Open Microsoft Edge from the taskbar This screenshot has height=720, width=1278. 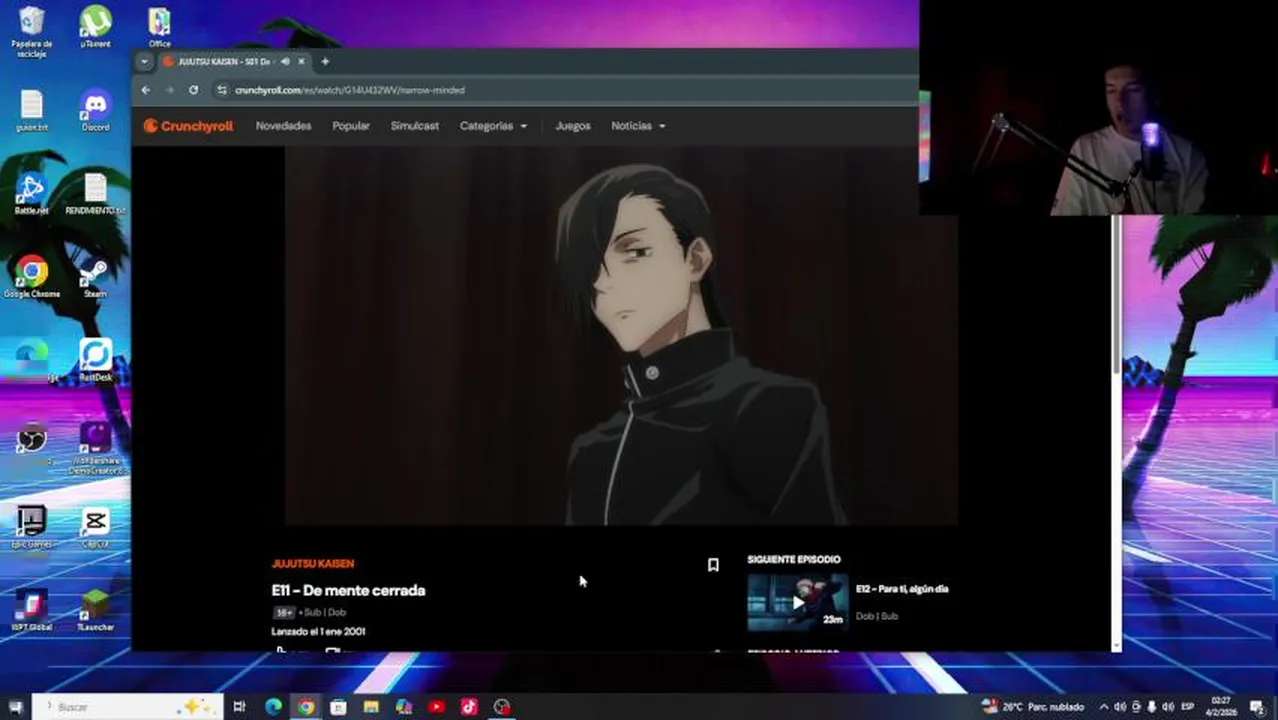click(x=273, y=707)
